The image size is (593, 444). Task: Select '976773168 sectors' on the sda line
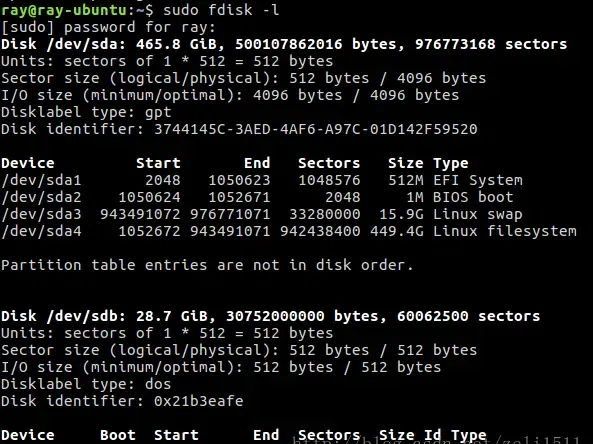pyautogui.click(x=491, y=44)
